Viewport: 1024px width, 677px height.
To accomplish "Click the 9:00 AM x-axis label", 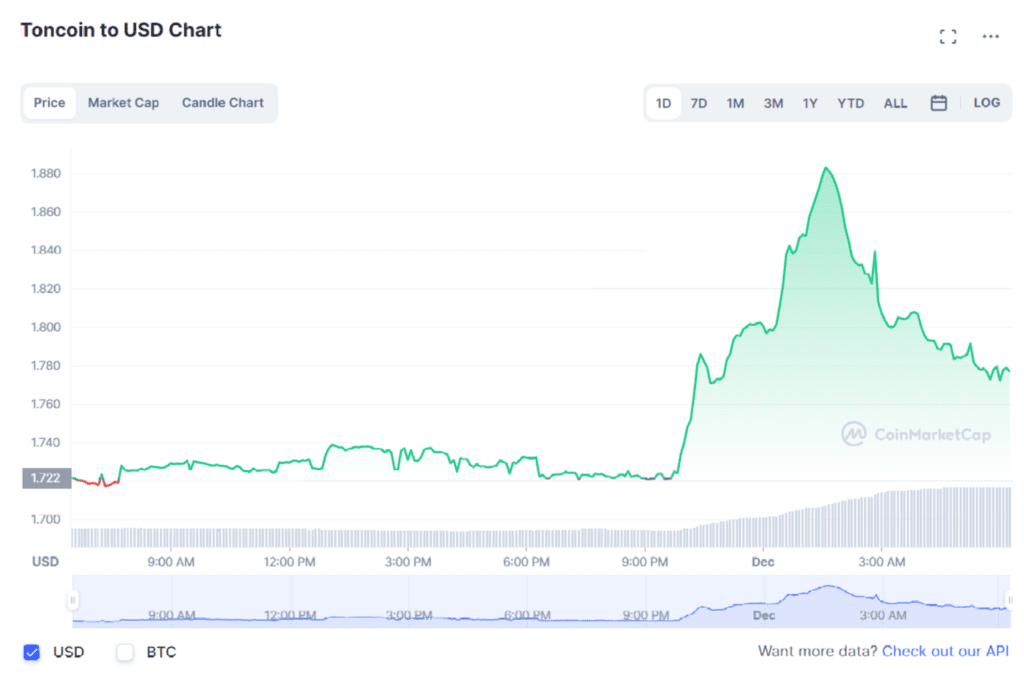I will pyautogui.click(x=170, y=562).
